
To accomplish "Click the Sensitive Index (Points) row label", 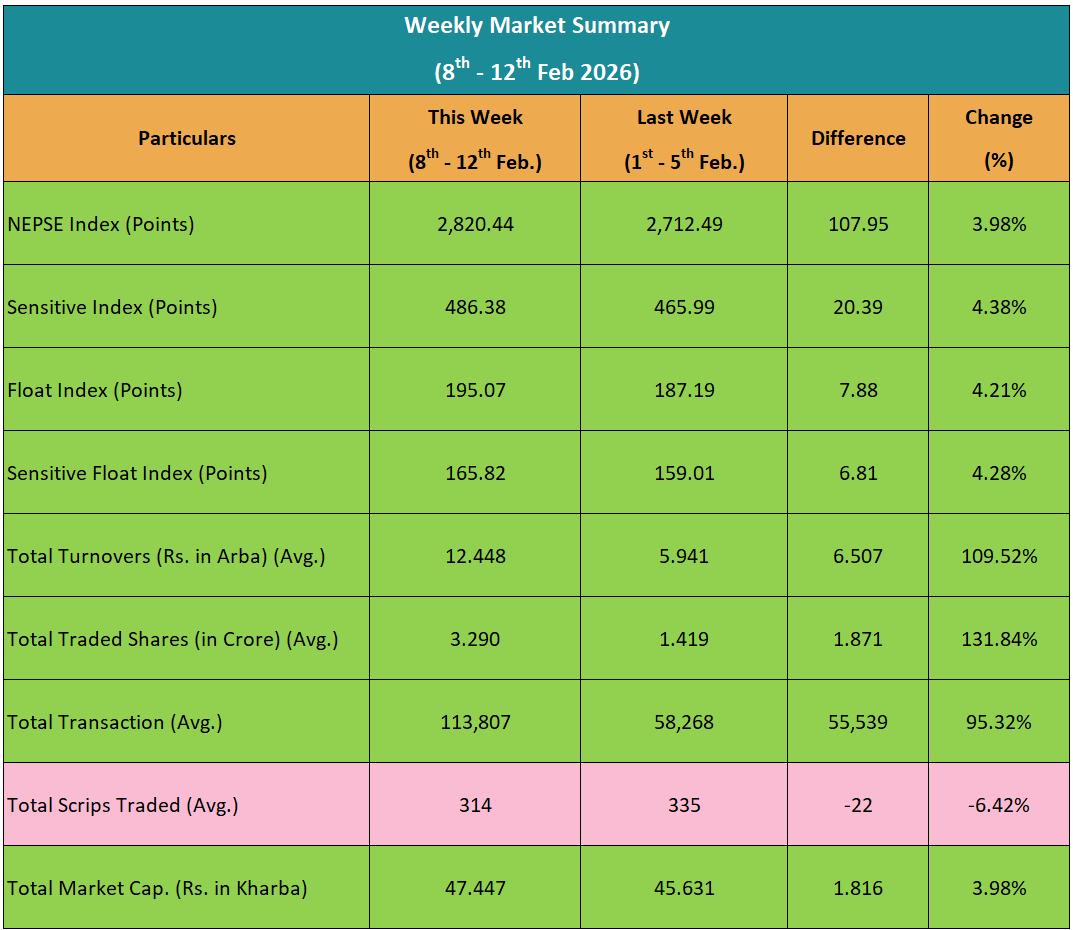I will (x=112, y=307).
